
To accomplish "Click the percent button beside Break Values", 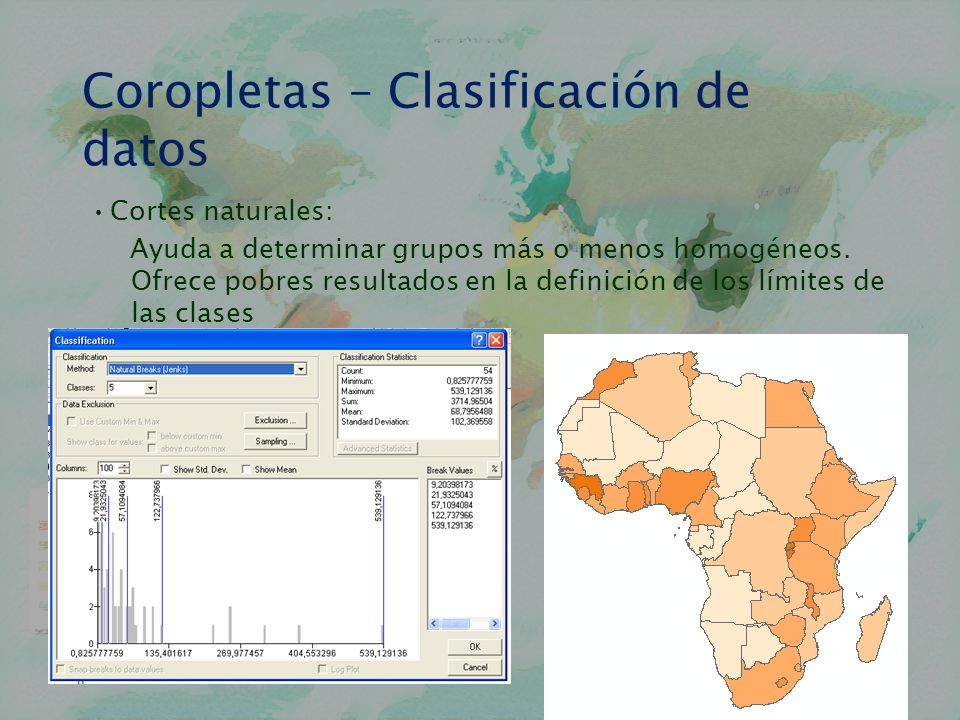I will click(x=494, y=469).
